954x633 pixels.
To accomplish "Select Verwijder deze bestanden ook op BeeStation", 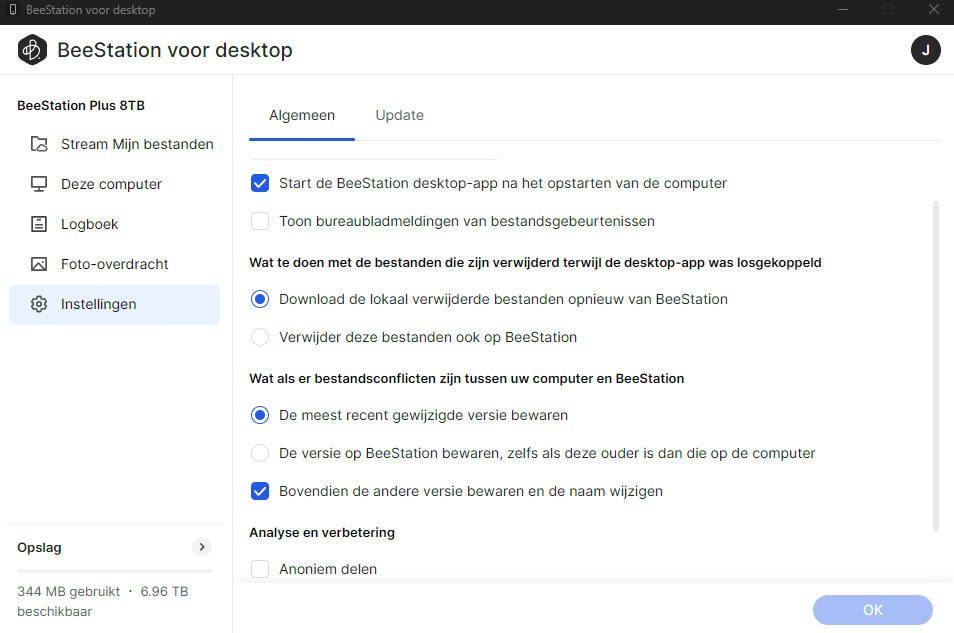I will click(260, 337).
